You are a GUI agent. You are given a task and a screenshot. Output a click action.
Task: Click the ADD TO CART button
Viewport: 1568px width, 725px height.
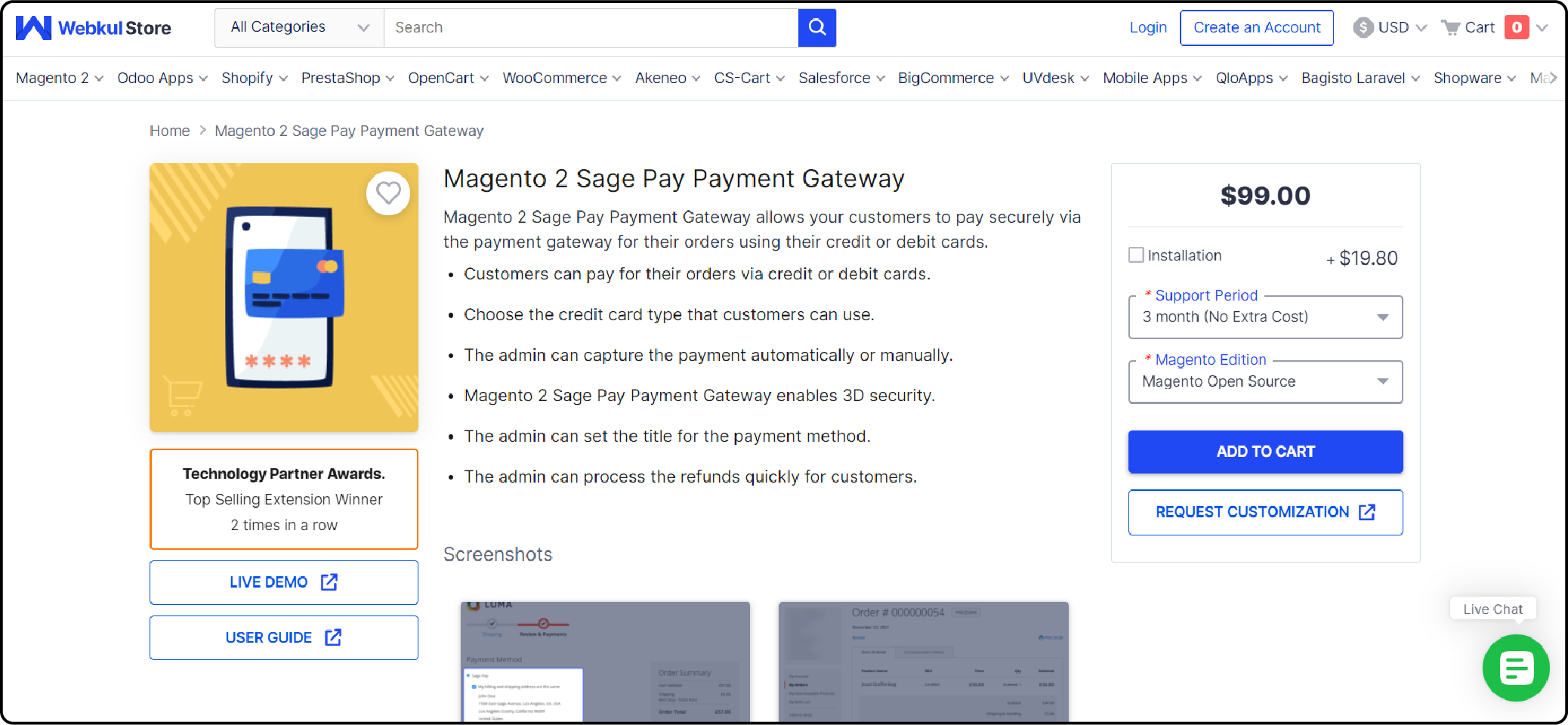[x=1264, y=452]
